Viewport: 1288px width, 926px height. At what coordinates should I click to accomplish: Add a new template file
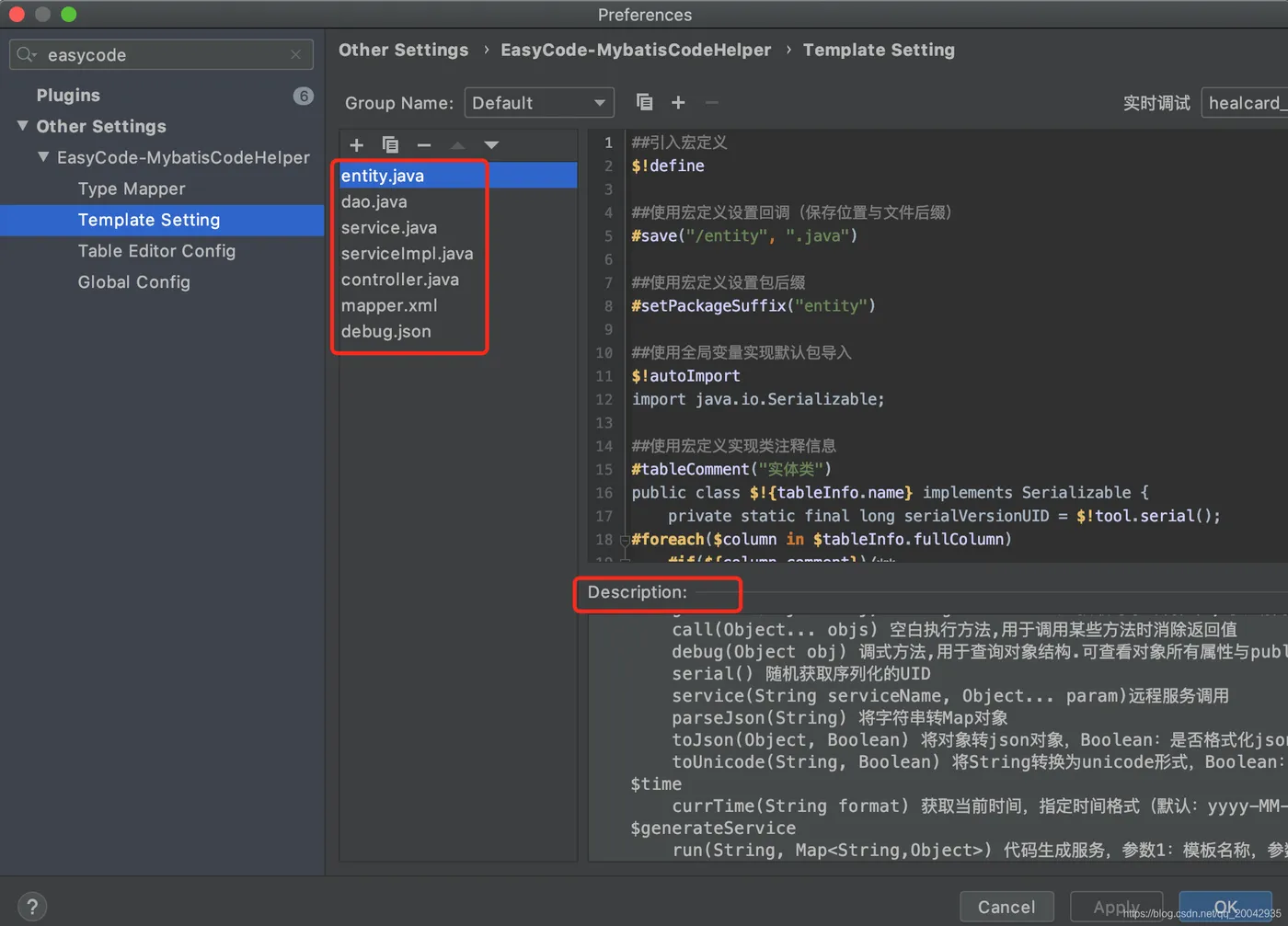[x=356, y=144]
